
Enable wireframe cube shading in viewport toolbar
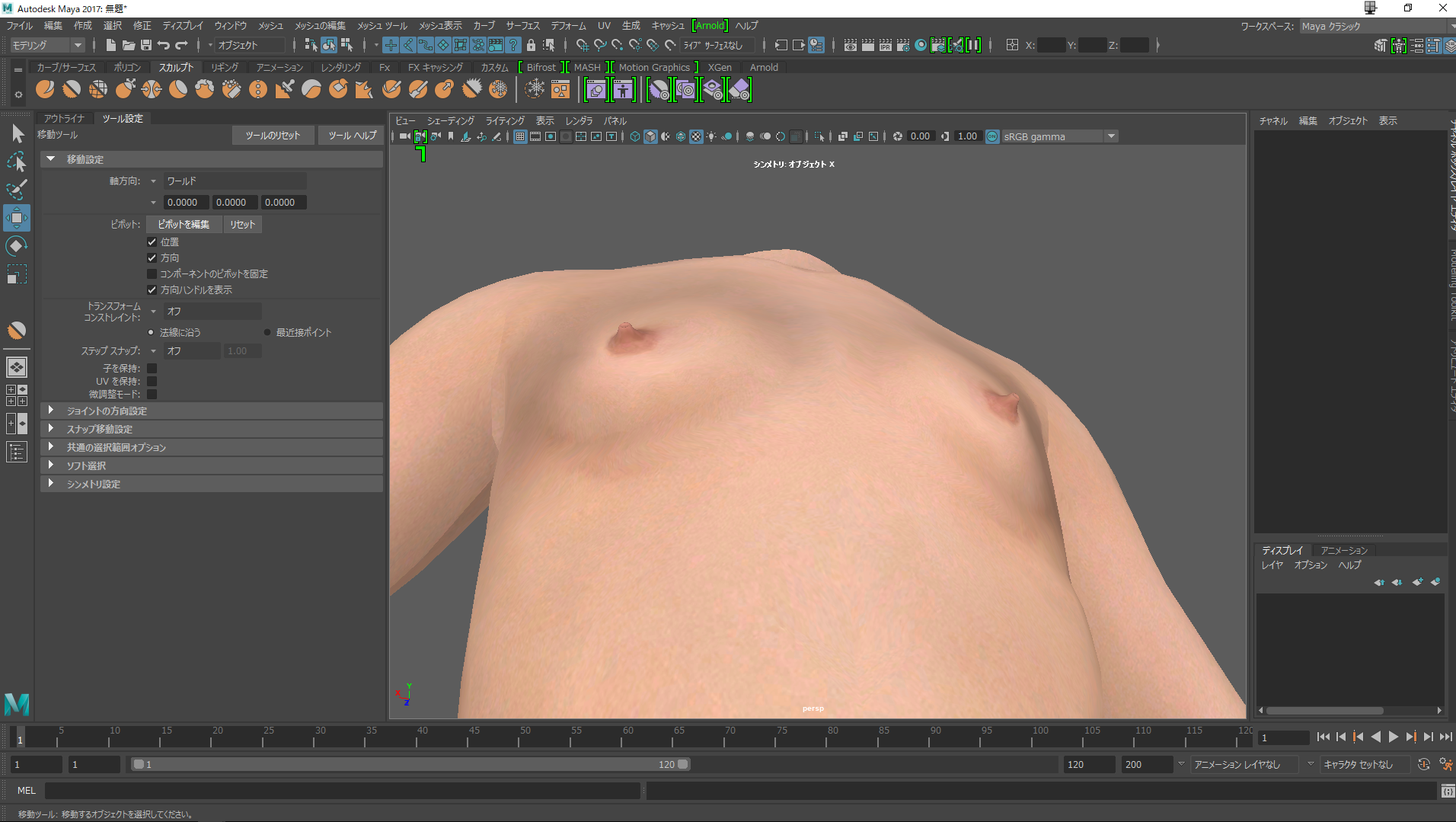click(634, 136)
